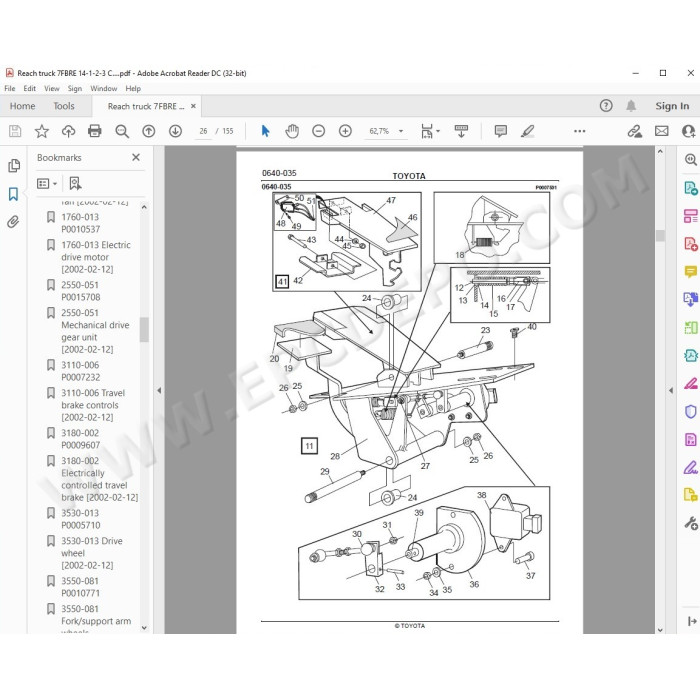Open the Attachments paperclip panel
This screenshot has width=700, height=700.
point(13,221)
